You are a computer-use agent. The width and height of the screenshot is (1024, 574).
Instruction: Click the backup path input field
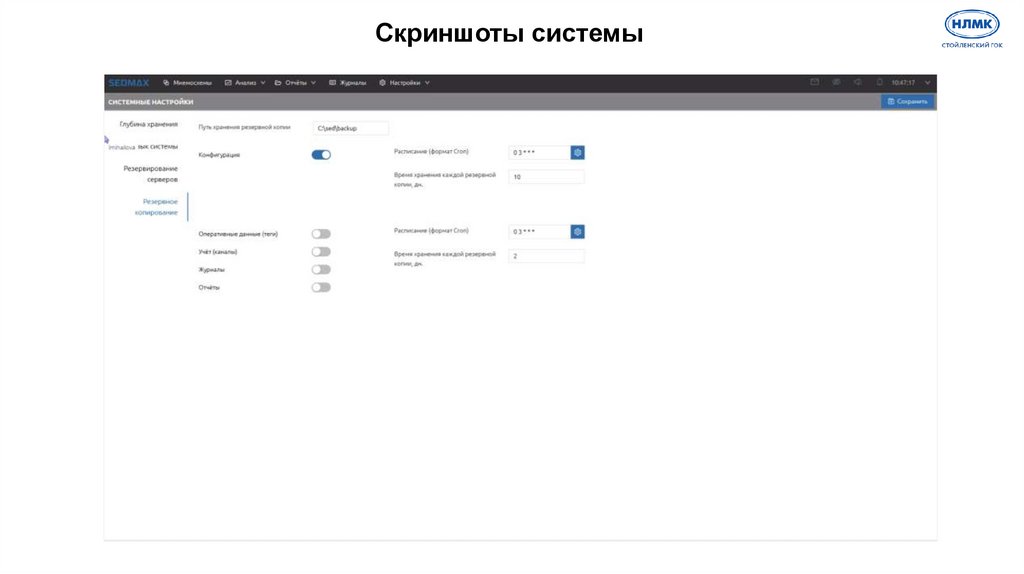351,128
